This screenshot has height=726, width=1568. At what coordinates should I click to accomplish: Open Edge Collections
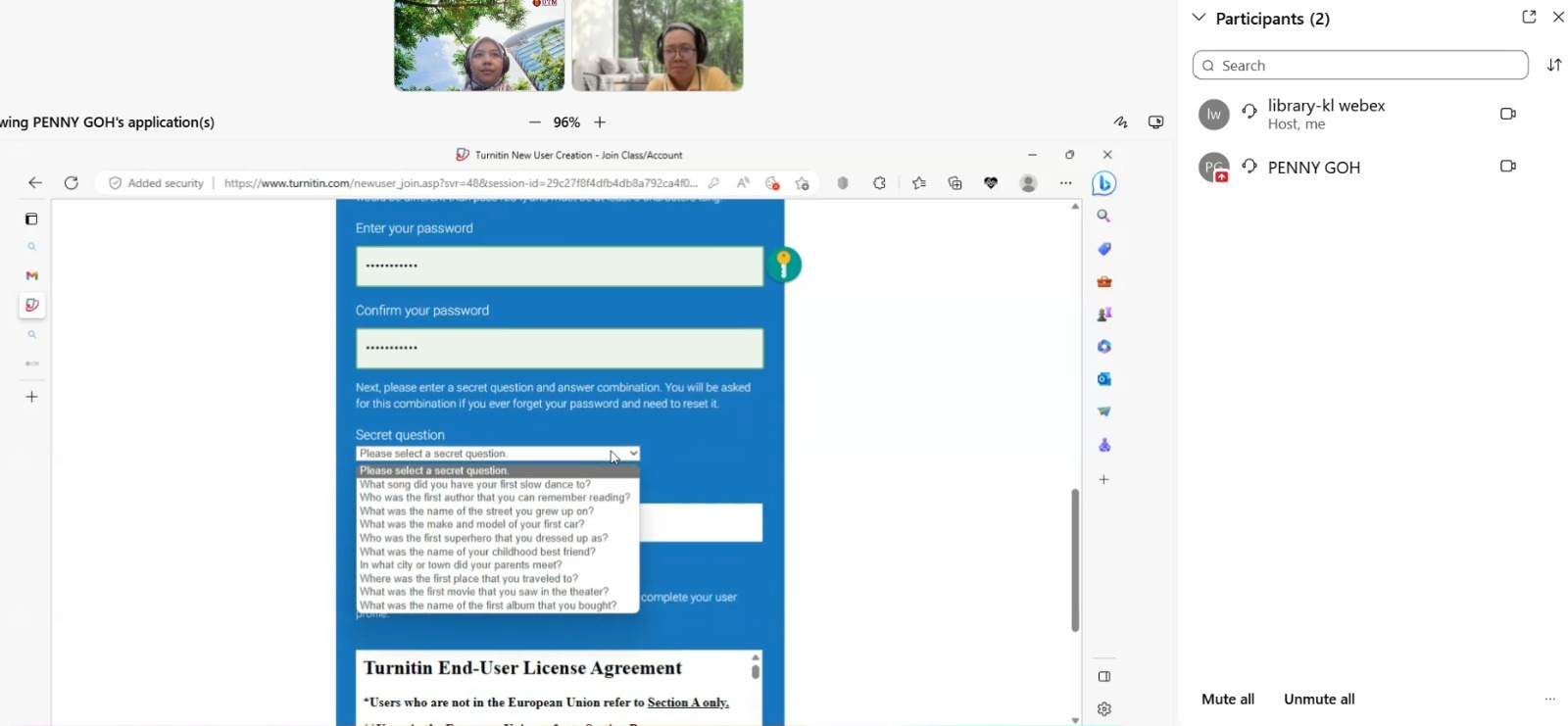coord(955,183)
